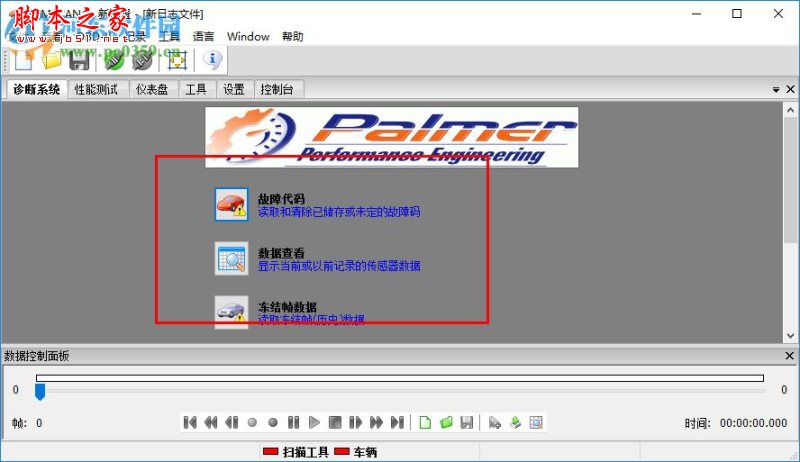Click the fast-forward double-arrow button

pos(377,422)
